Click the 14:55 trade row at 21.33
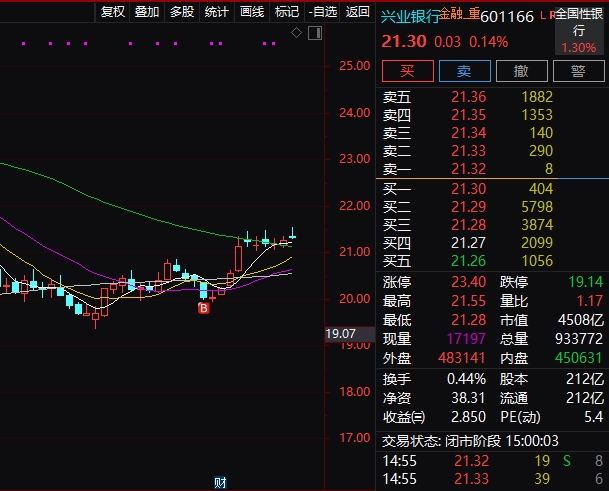609x491 pixels. pyautogui.click(x=492, y=479)
